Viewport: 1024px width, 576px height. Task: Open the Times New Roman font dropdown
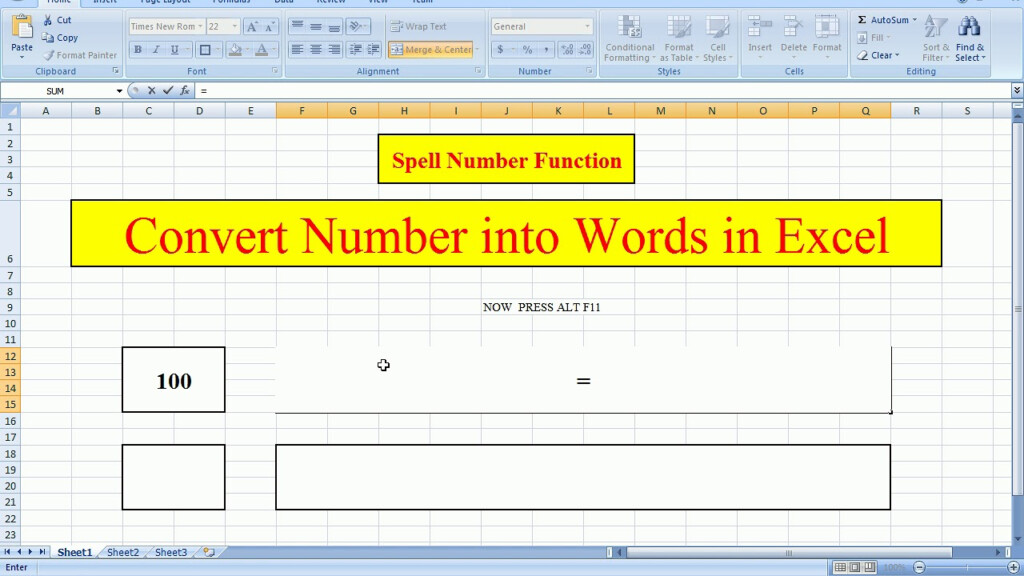tap(200, 27)
